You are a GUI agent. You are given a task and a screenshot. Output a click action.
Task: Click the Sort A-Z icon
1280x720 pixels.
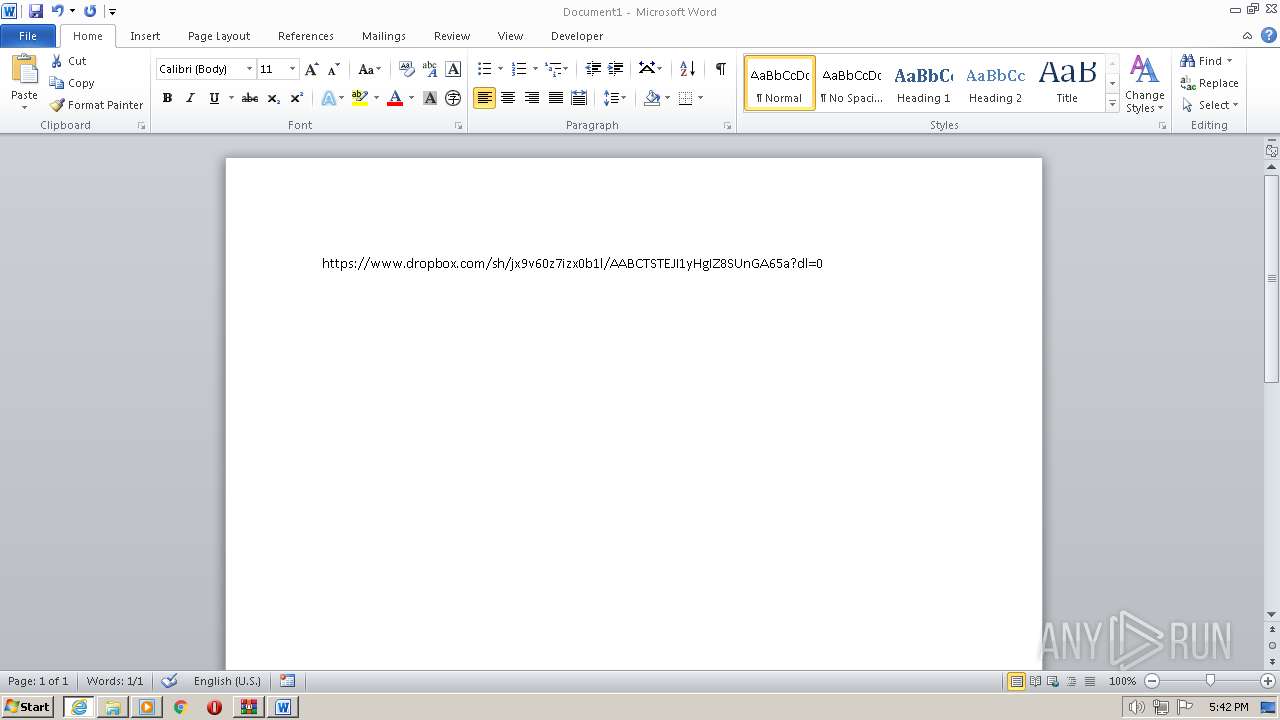pyautogui.click(x=687, y=69)
